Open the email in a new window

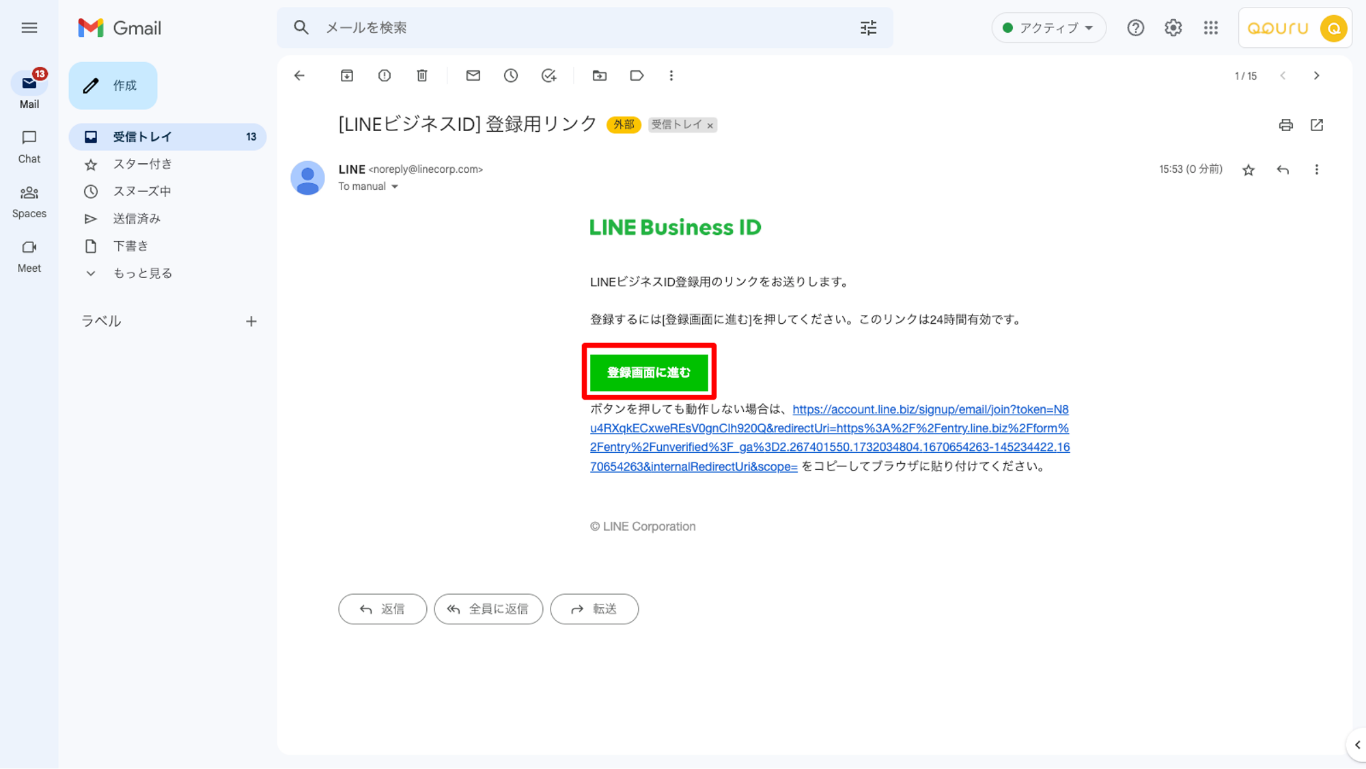point(1317,125)
